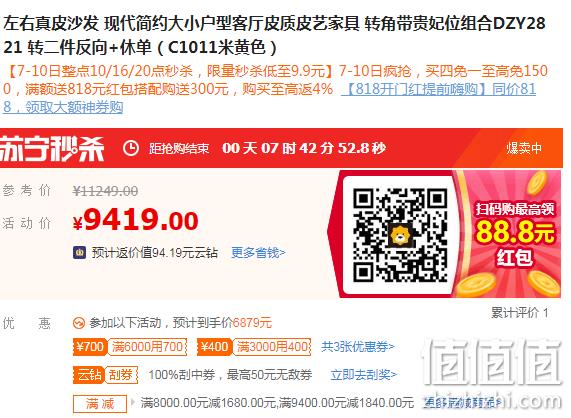The width and height of the screenshot is (571, 418).
Task: Open 更多省钱 savings options
Action: [x=258, y=252]
